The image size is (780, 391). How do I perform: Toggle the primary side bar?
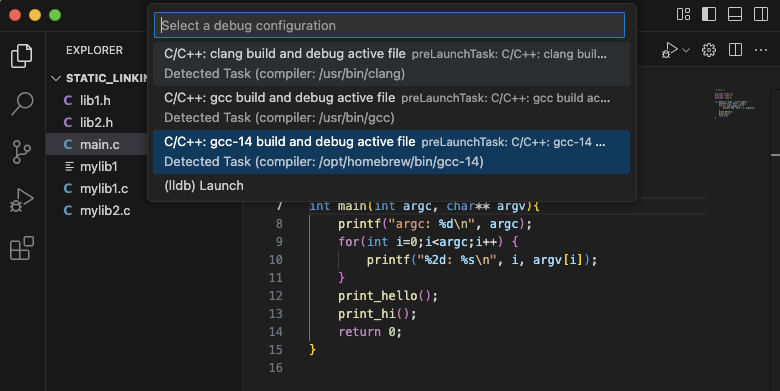pyautogui.click(x=709, y=14)
